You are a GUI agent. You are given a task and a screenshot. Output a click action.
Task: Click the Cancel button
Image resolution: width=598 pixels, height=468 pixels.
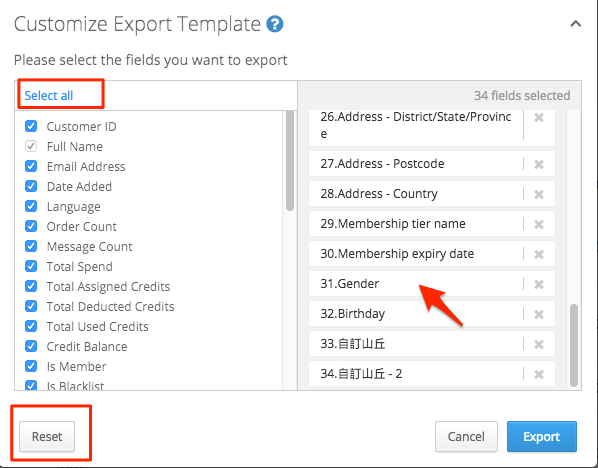[466, 436]
